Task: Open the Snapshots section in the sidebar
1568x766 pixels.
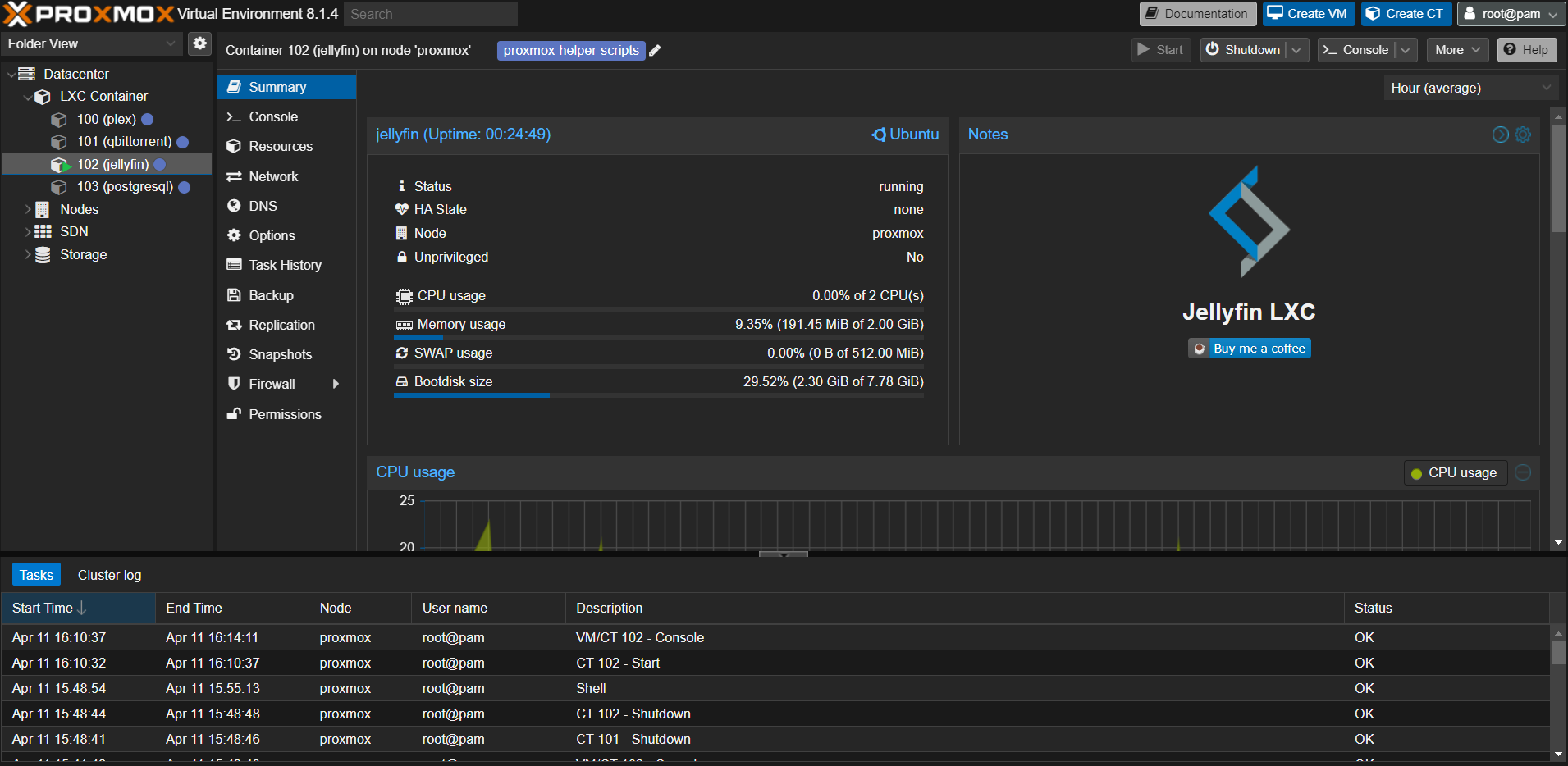Action: tap(280, 354)
